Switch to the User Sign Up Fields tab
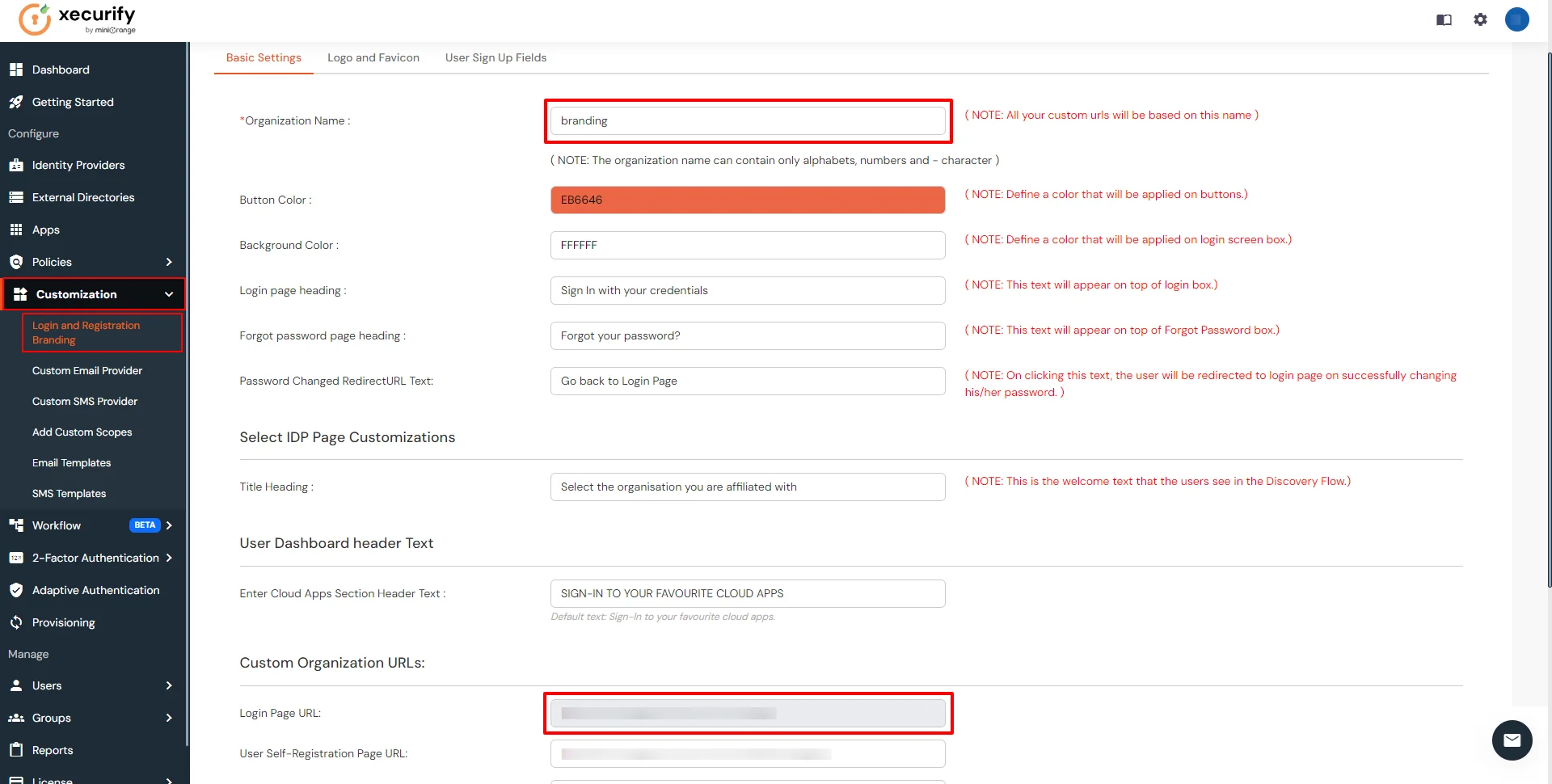 tap(496, 57)
